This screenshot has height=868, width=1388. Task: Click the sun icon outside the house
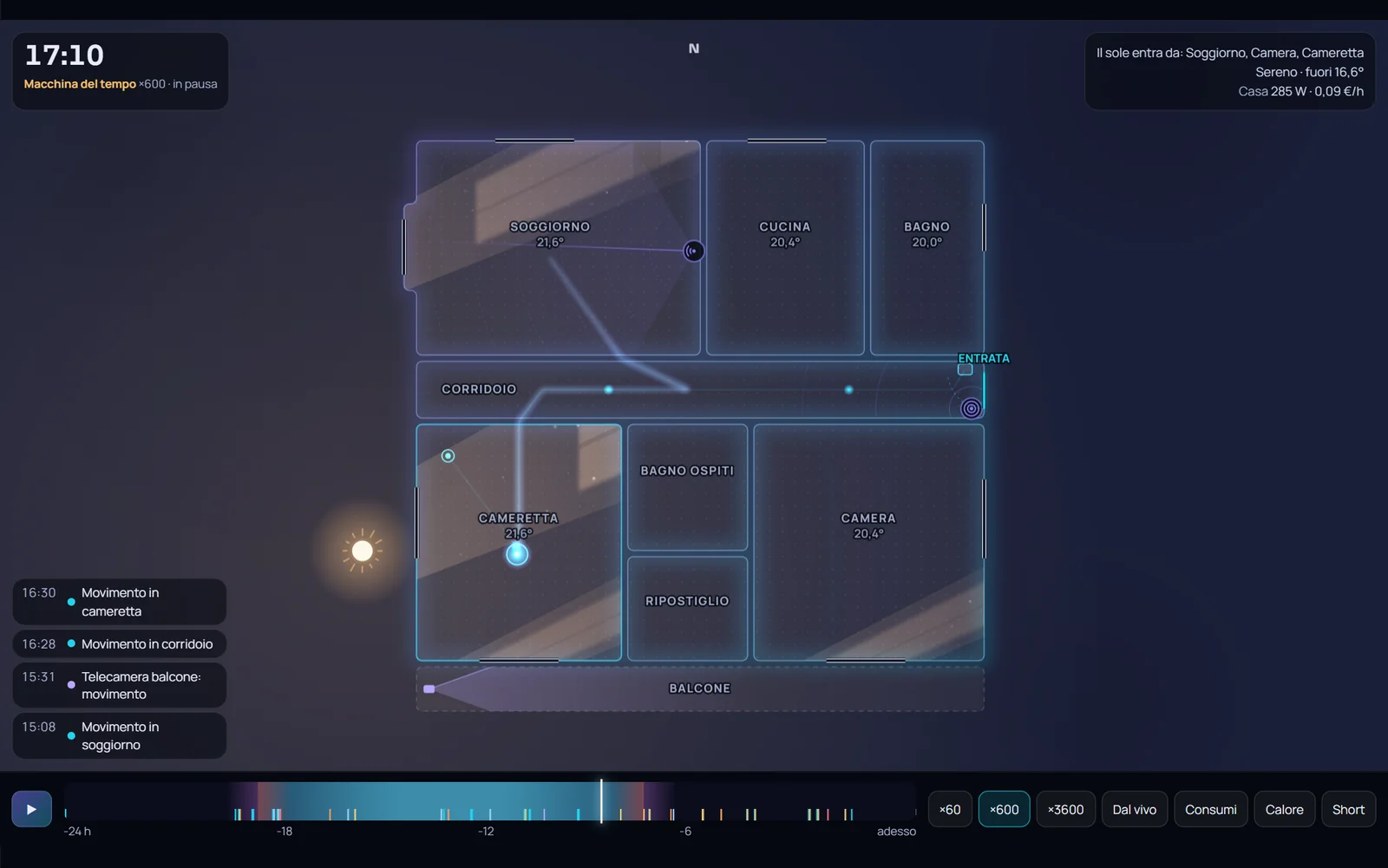pyautogui.click(x=363, y=551)
